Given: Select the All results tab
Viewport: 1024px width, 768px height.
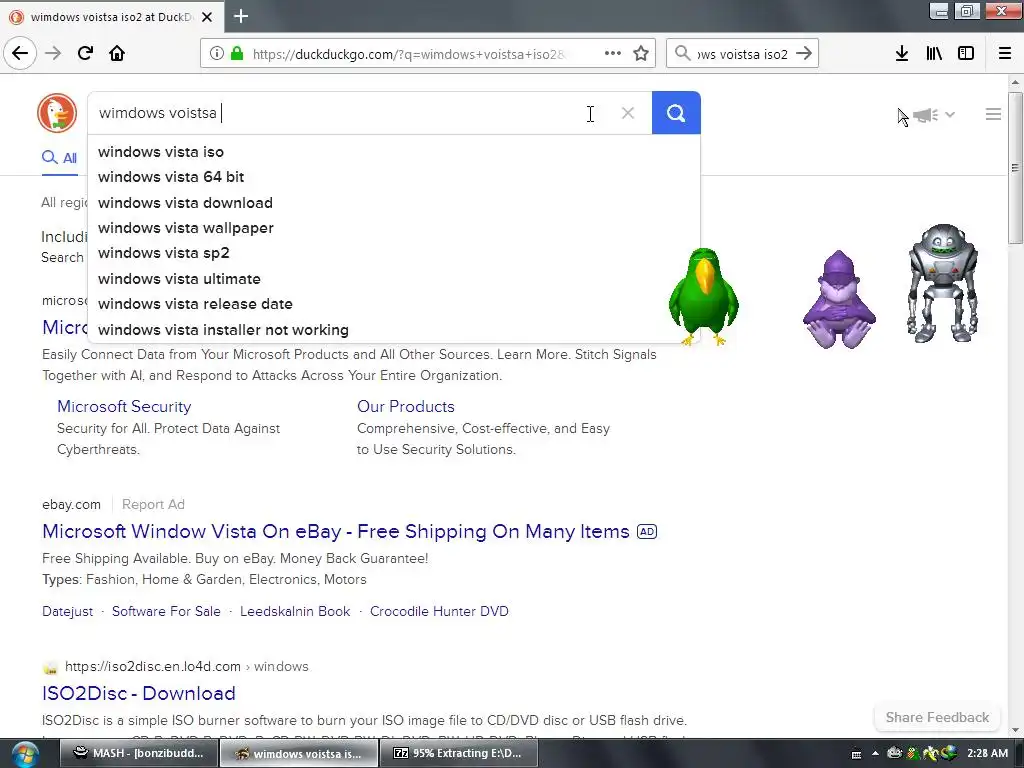Looking at the screenshot, I should tap(59, 158).
